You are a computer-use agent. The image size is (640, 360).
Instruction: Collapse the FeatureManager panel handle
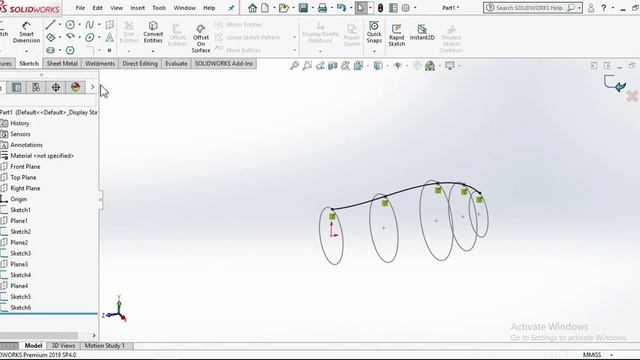(100, 199)
